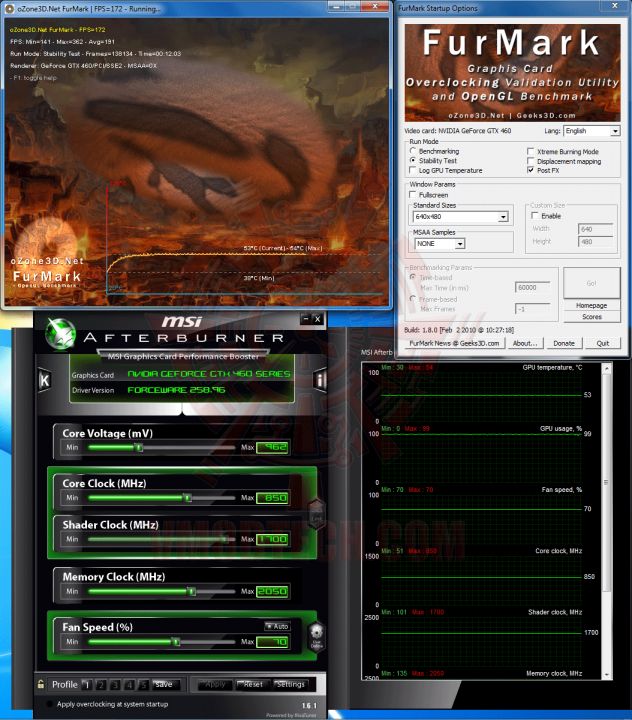Click the Fan Speed value field 70

click(x=272, y=641)
